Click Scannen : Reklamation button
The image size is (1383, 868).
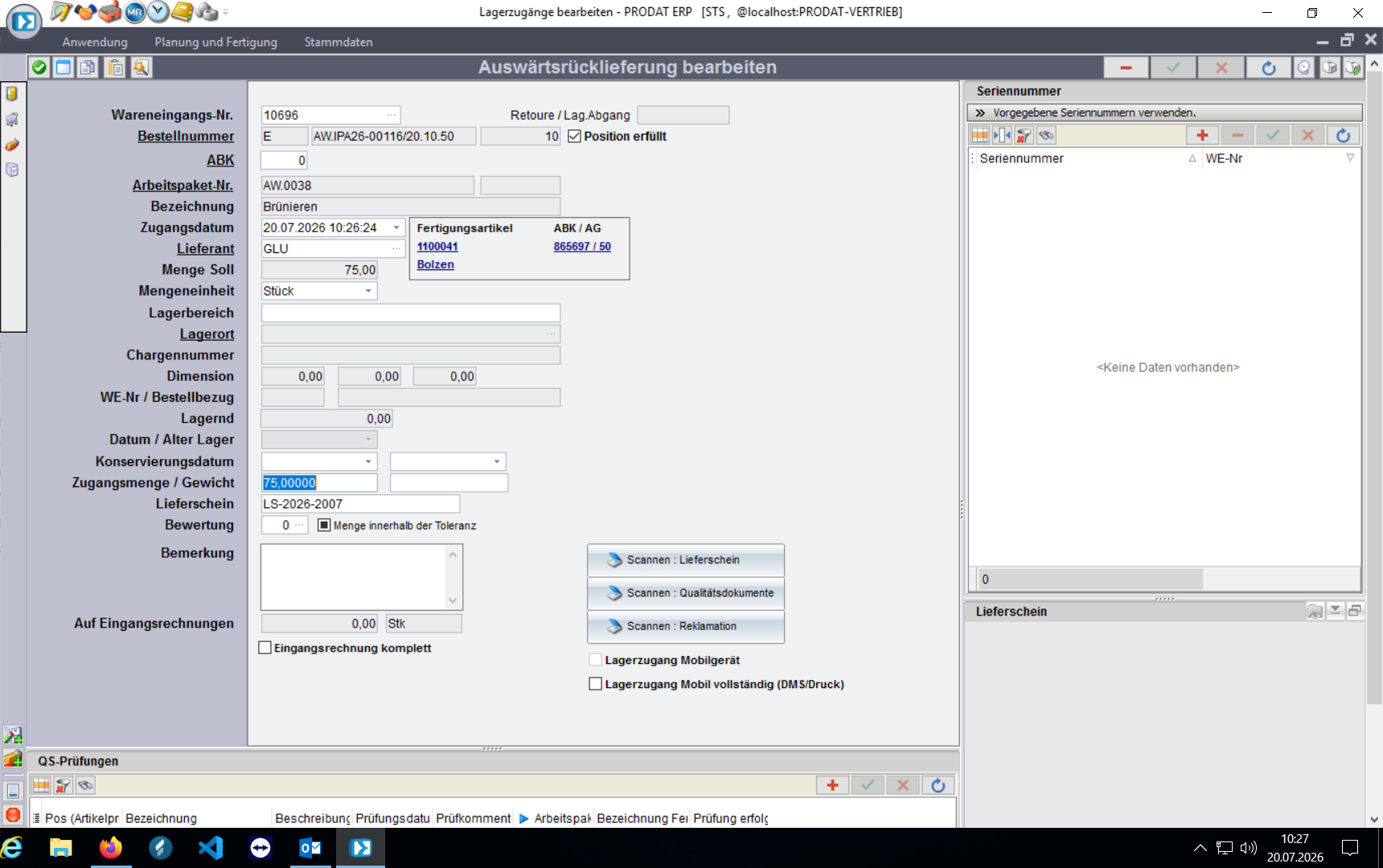pos(686,626)
